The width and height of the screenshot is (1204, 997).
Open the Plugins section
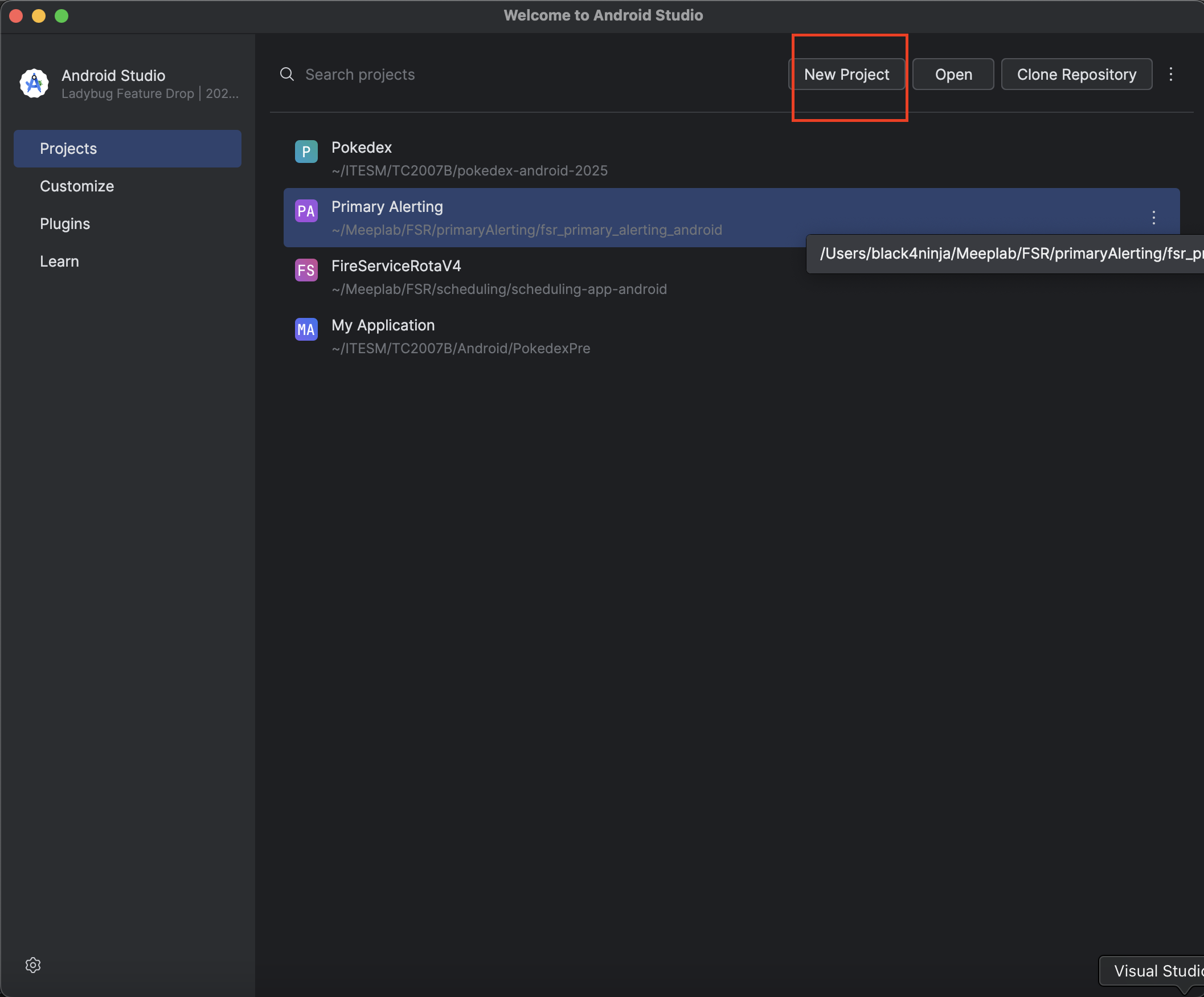click(x=65, y=224)
